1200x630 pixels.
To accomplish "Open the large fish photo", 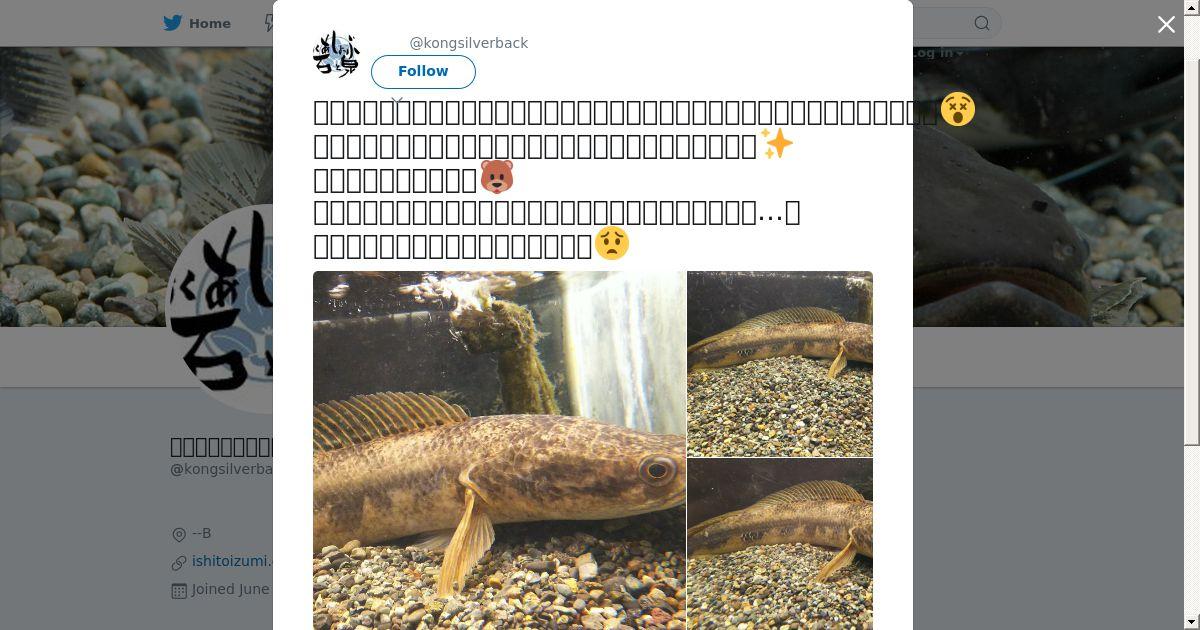I will tap(499, 450).
